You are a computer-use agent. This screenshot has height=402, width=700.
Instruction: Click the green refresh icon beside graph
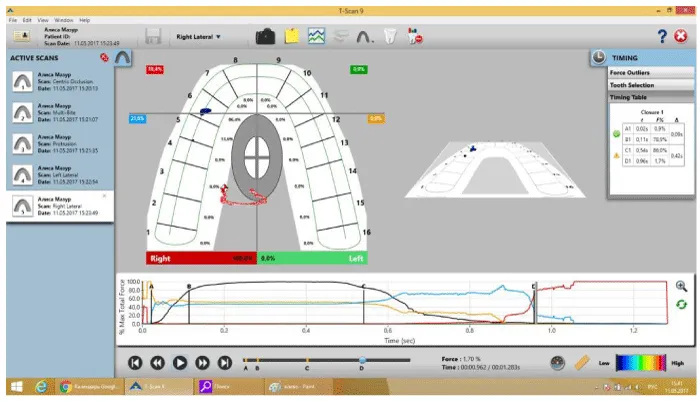[681, 304]
